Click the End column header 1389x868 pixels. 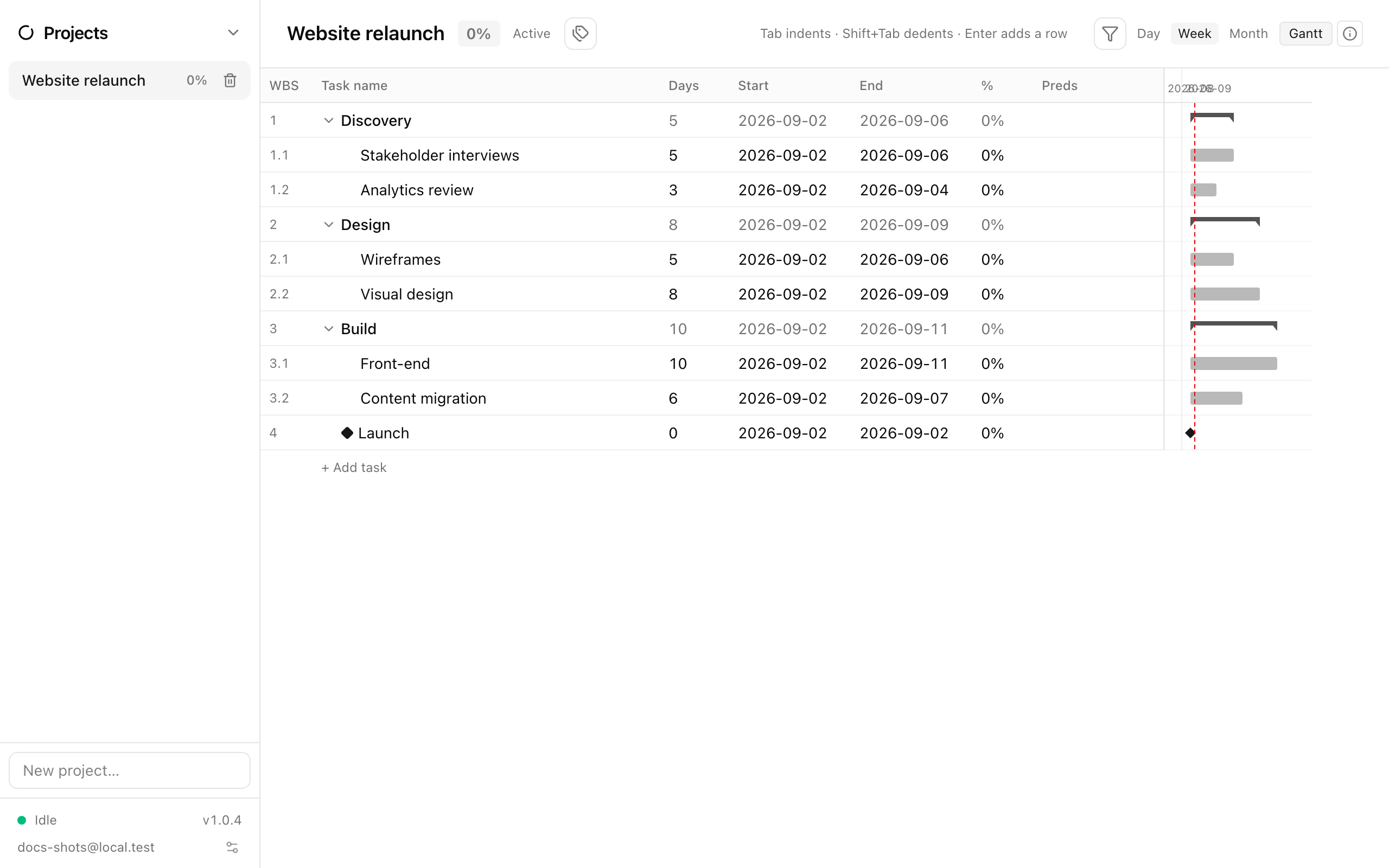pyautogui.click(x=871, y=86)
